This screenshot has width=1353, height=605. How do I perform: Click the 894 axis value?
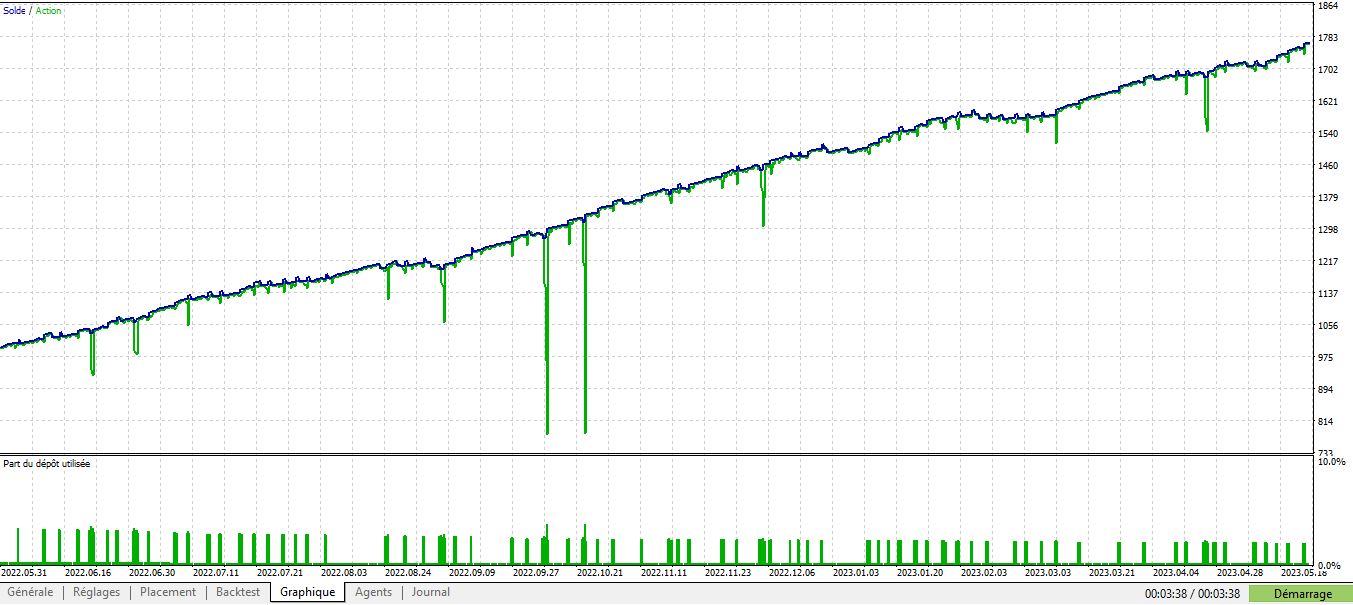tap(1327, 390)
